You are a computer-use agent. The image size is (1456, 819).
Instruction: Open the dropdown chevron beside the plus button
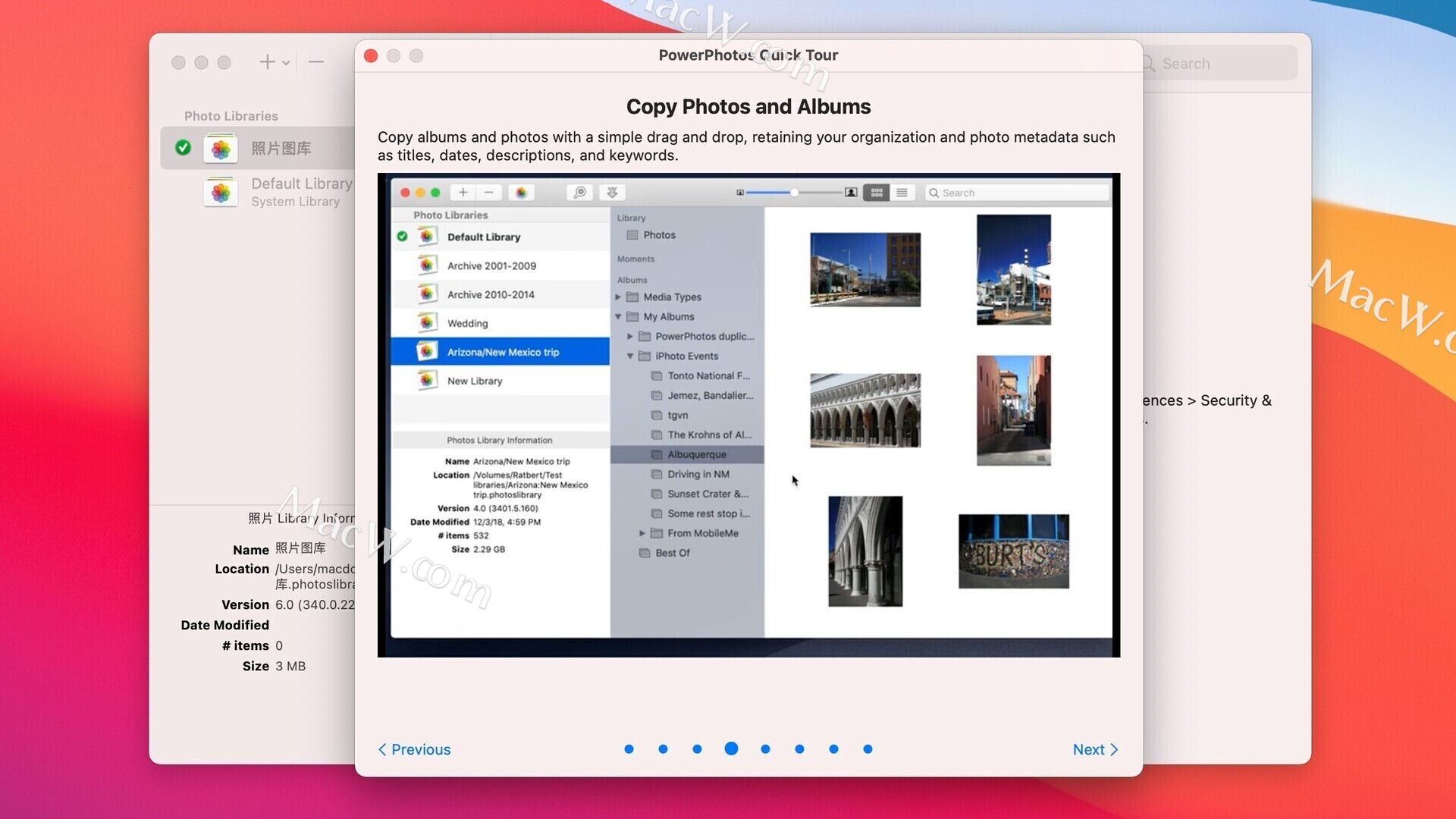286,63
